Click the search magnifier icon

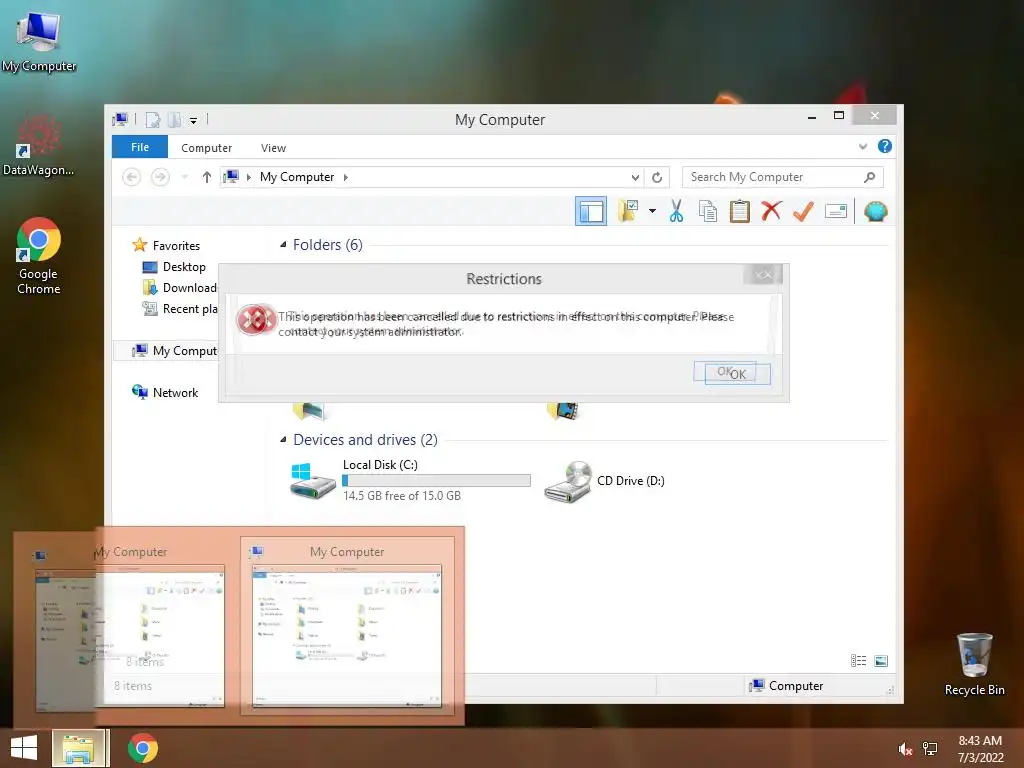coord(869,177)
